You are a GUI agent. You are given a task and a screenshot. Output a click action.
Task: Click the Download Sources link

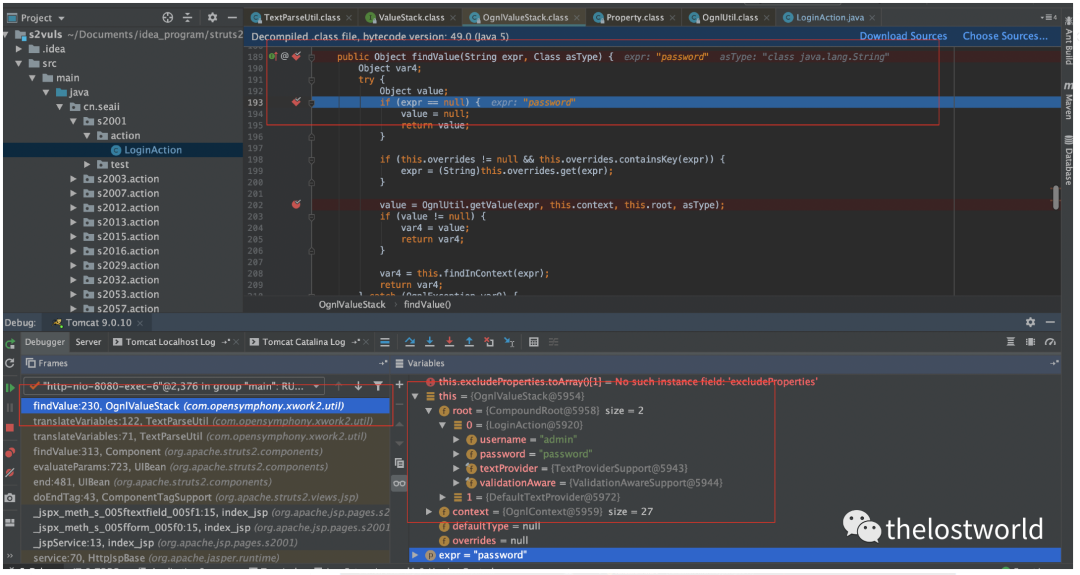pyautogui.click(x=903, y=36)
